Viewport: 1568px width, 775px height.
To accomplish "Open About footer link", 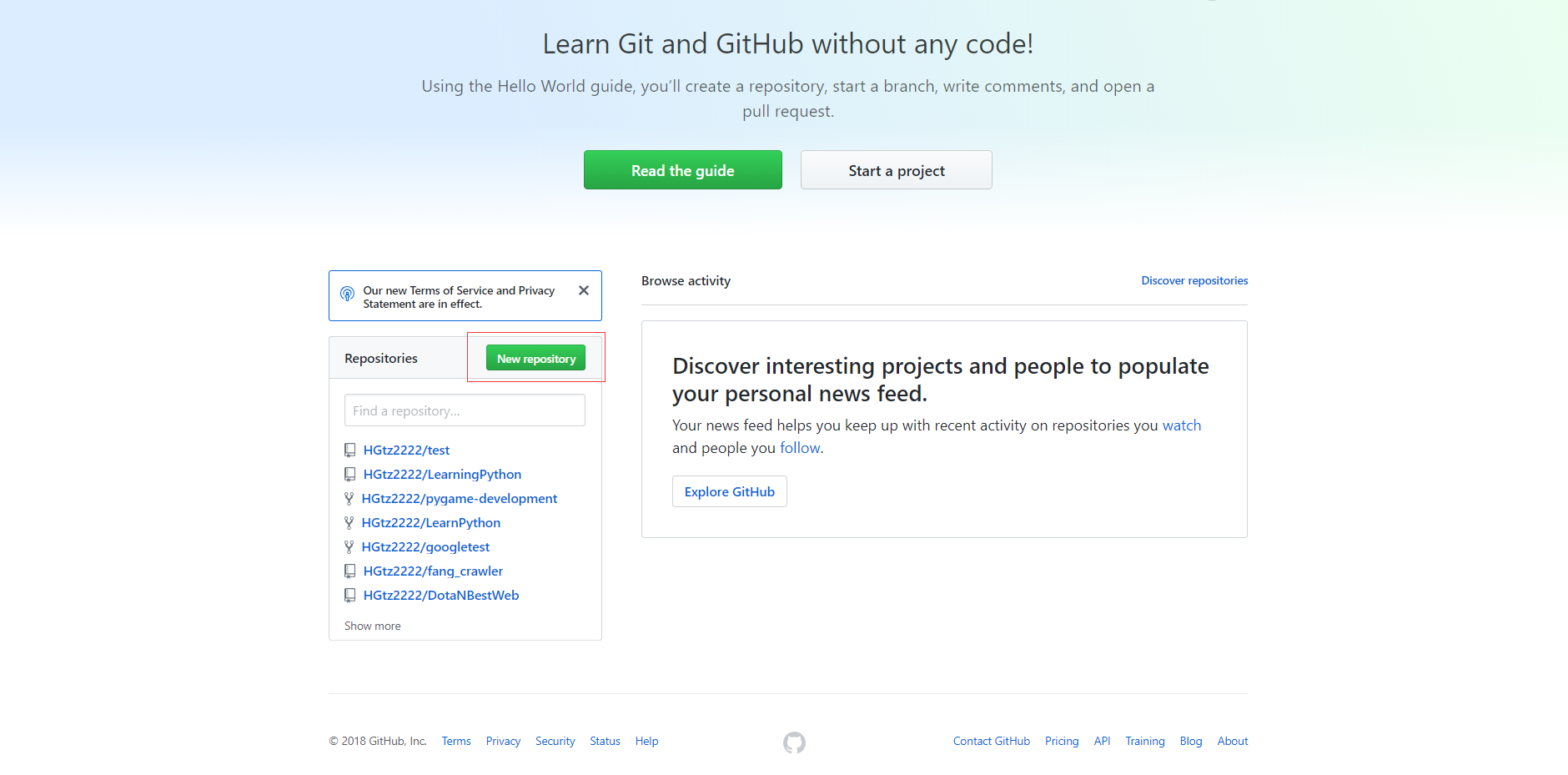I will point(1233,742).
